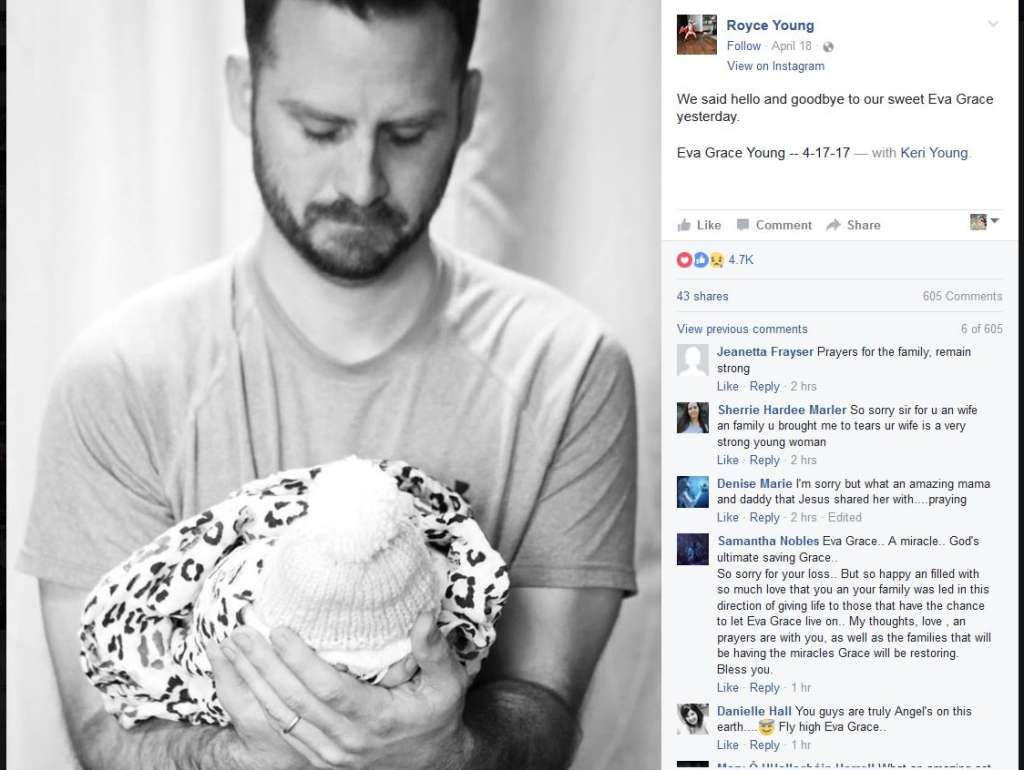Like Samantha Nobles' comment
Image resolution: width=1024 pixels, height=770 pixels.
click(x=728, y=688)
